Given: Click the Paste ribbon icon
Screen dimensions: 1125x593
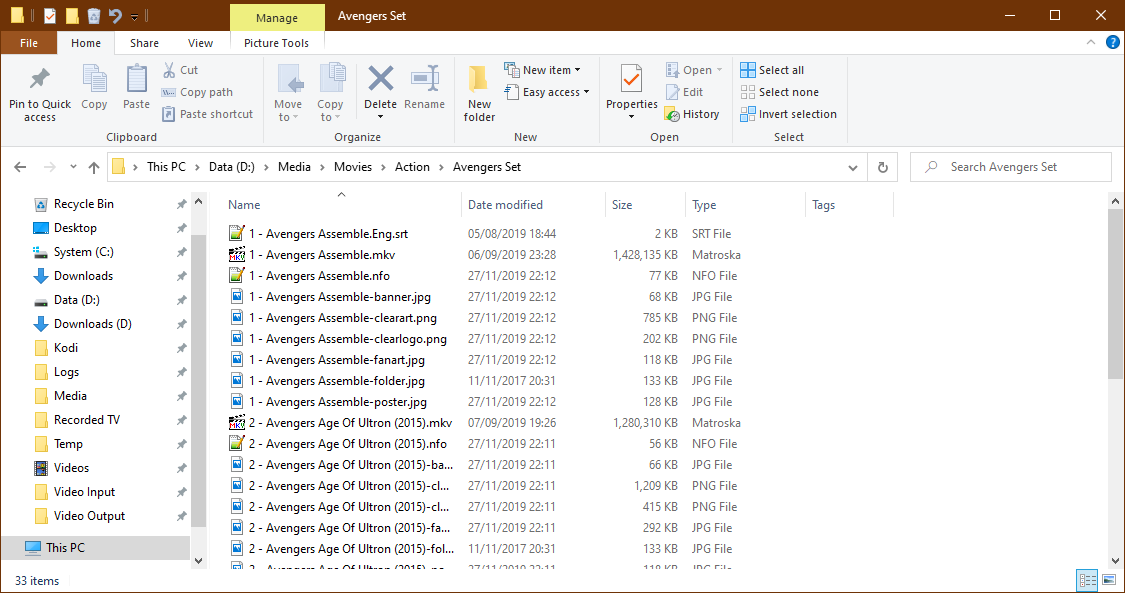Looking at the screenshot, I should pos(136,79).
